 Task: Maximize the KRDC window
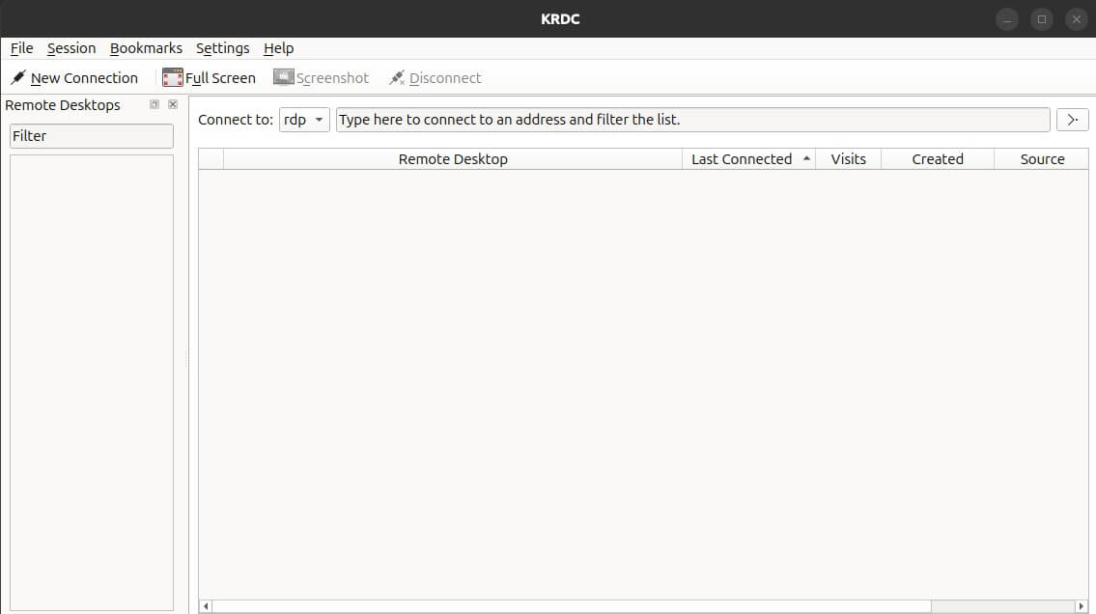coord(1041,19)
